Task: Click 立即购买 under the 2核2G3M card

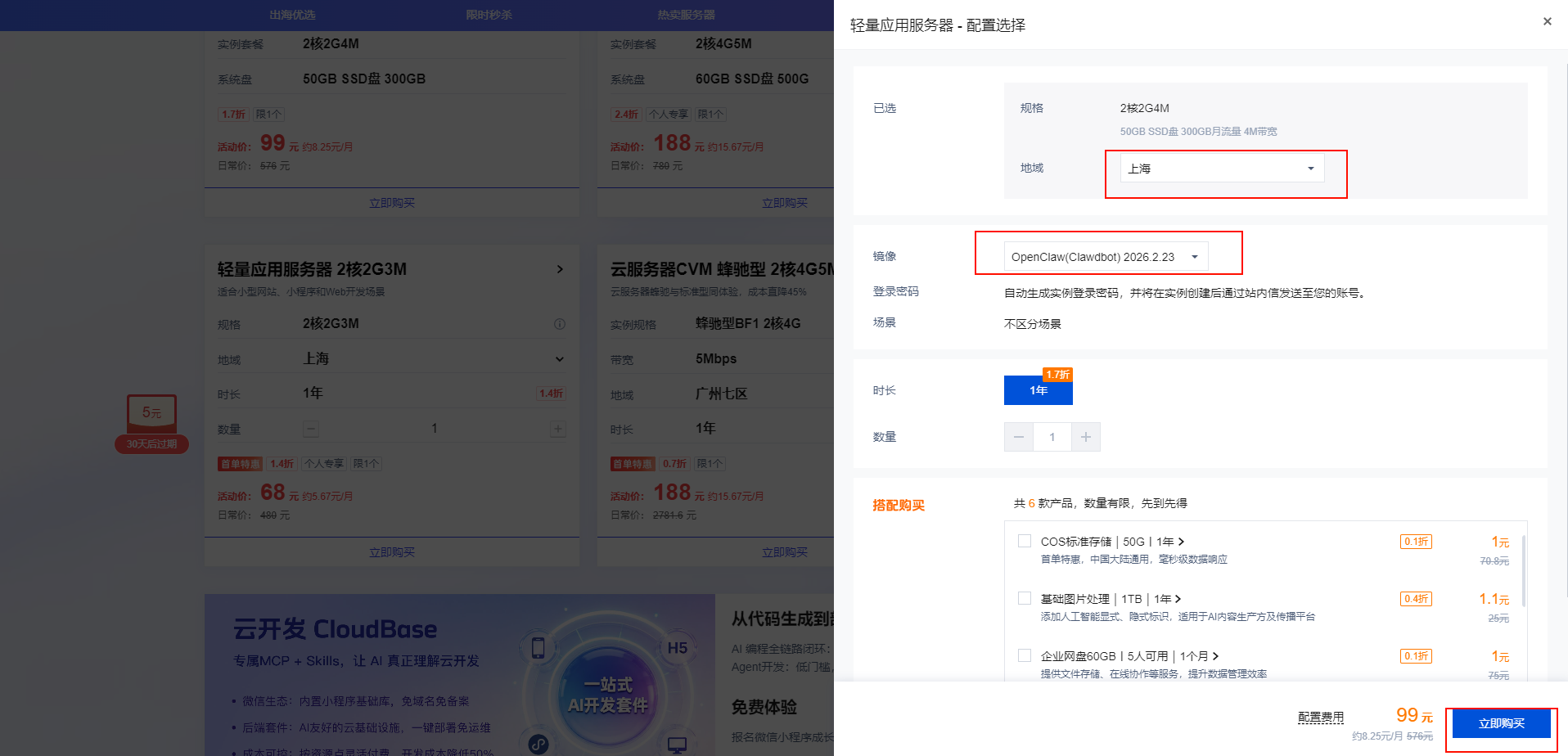Action: (392, 552)
